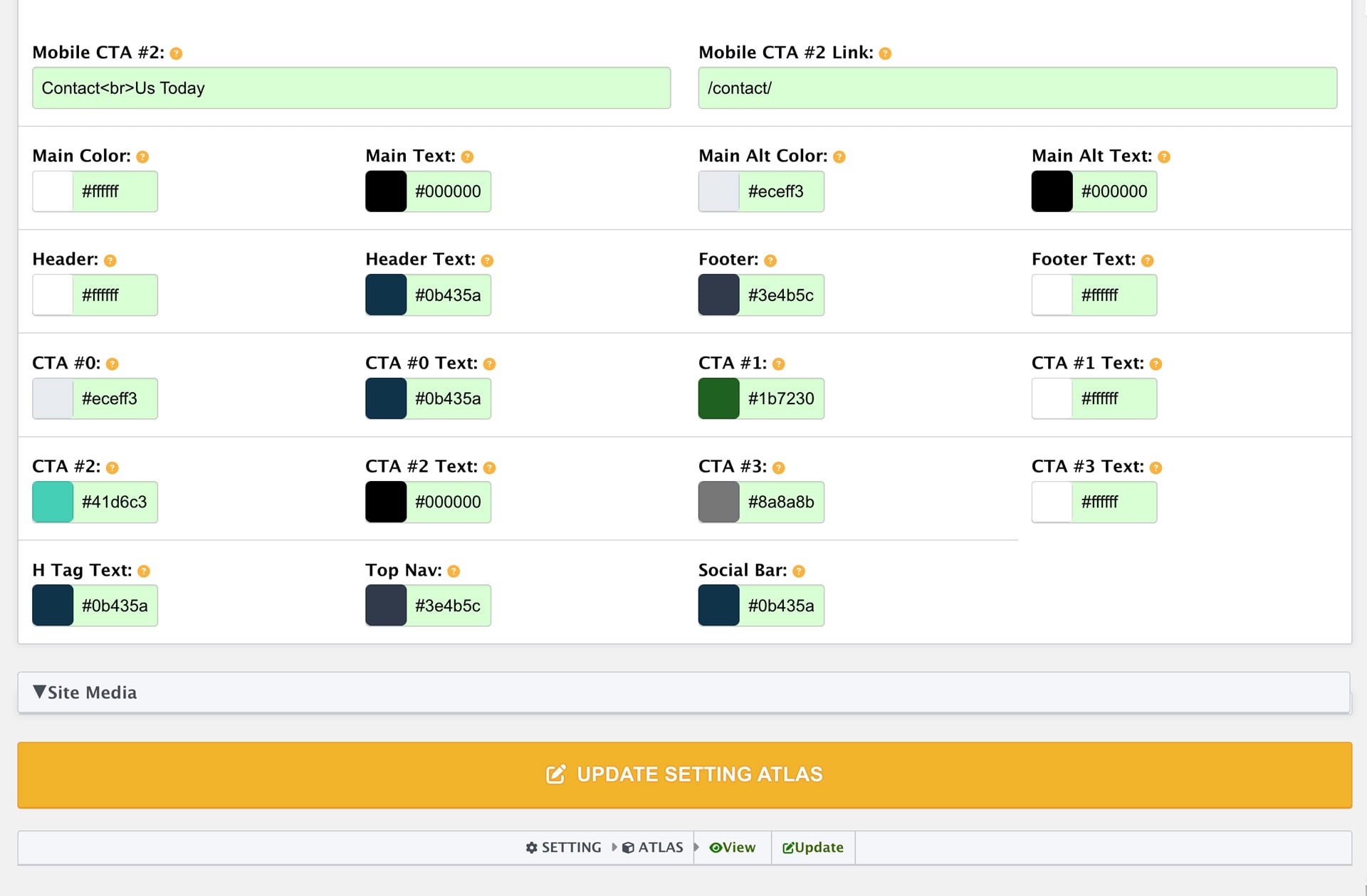Screen dimensions: 1367x896
Task: Click help icon next to CTA #1
Action: coord(779,364)
